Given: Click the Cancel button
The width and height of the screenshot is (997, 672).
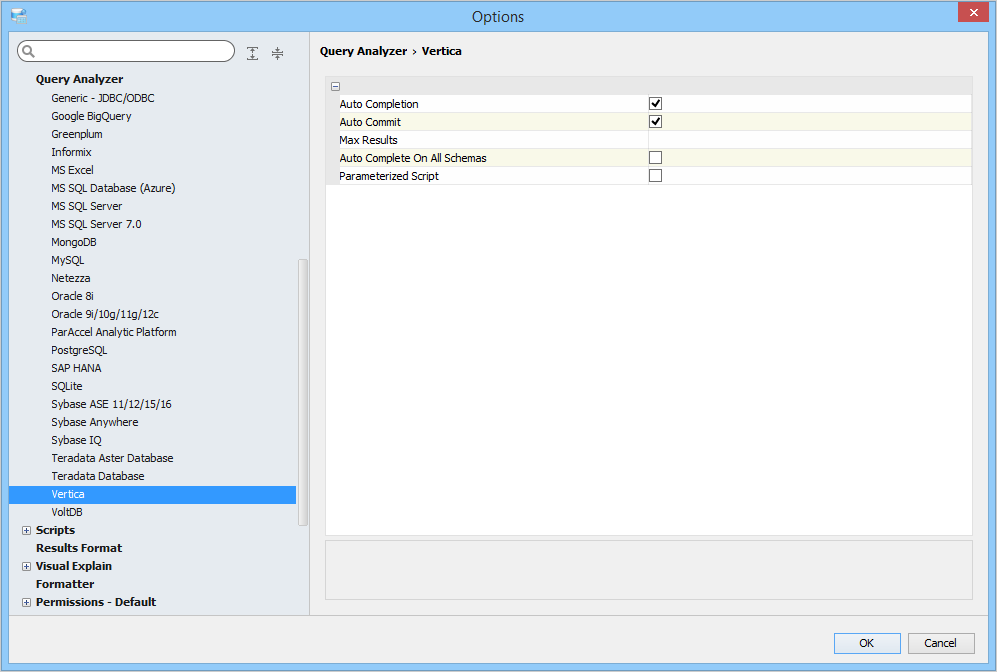Looking at the screenshot, I should coord(940,643).
